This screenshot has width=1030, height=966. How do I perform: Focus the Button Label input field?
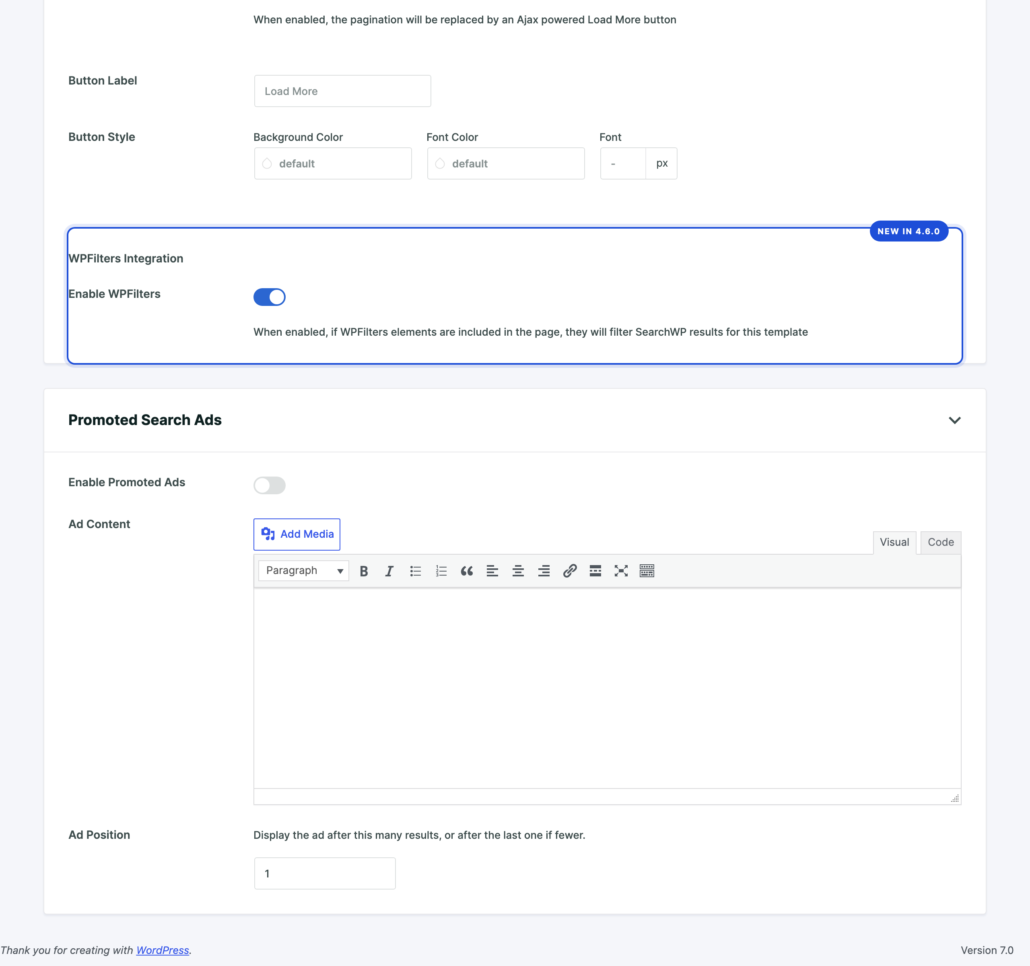[x=342, y=91]
